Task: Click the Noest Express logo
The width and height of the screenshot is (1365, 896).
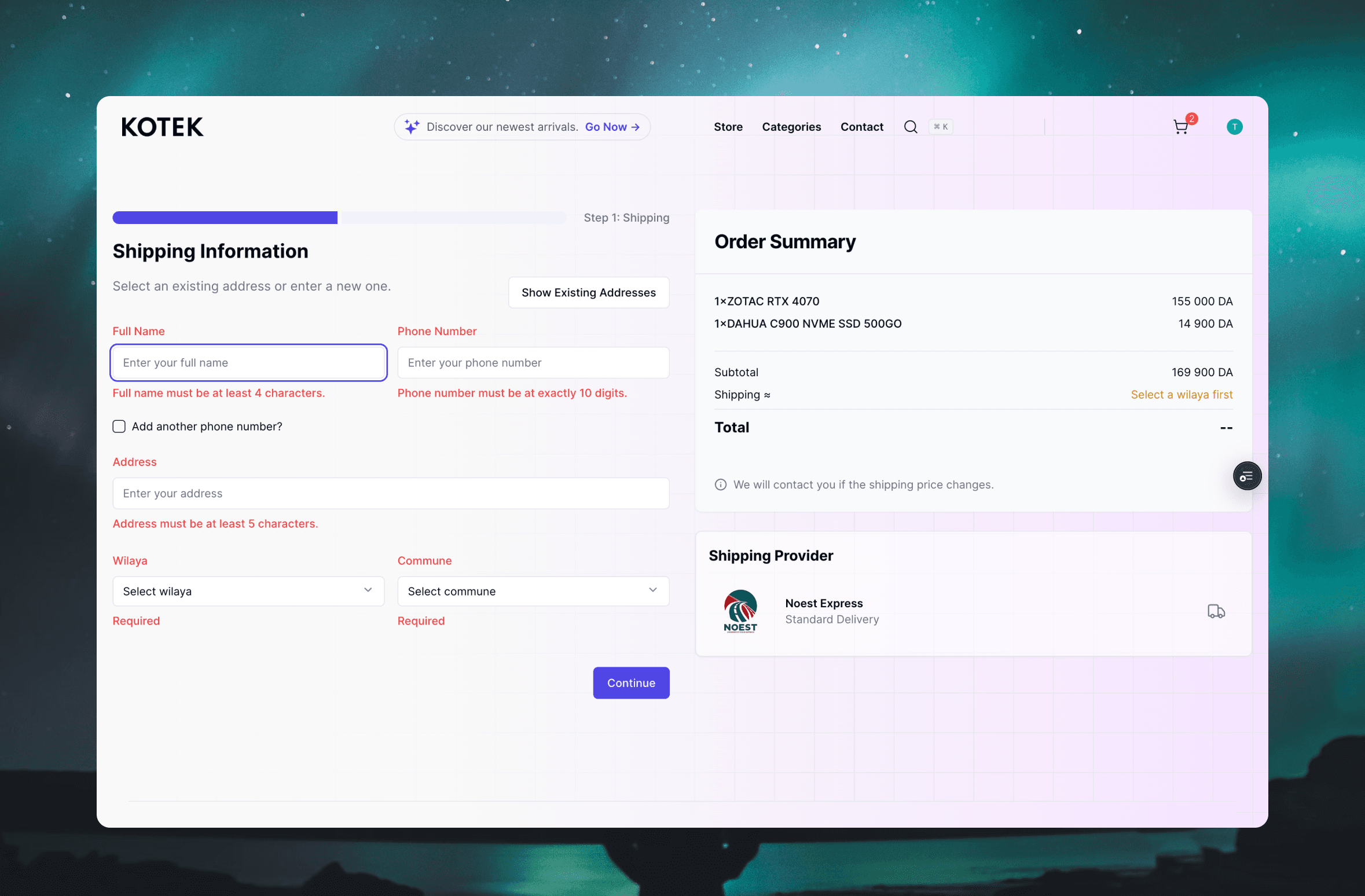Action: pos(740,611)
